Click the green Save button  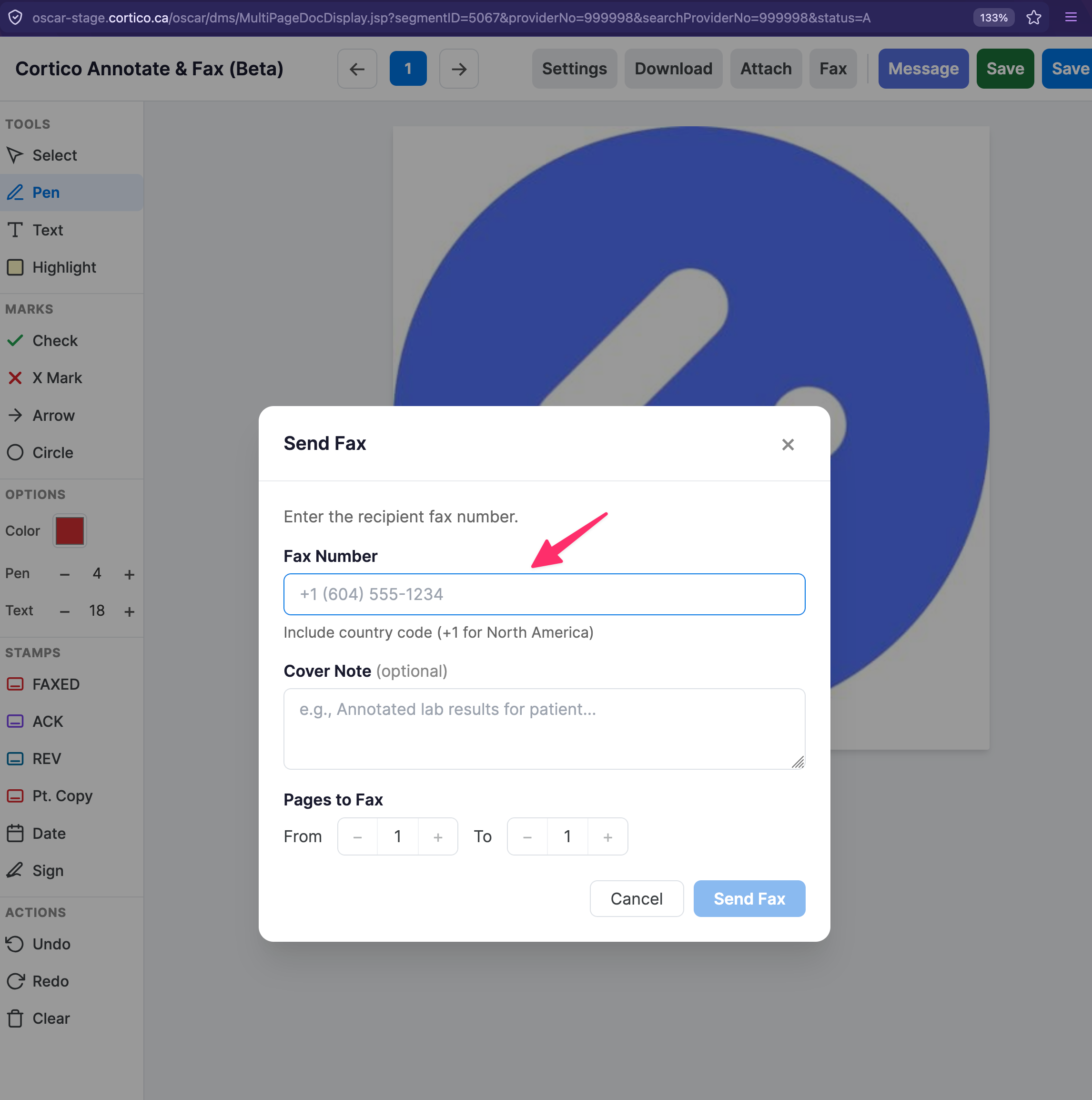coord(1005,69)
